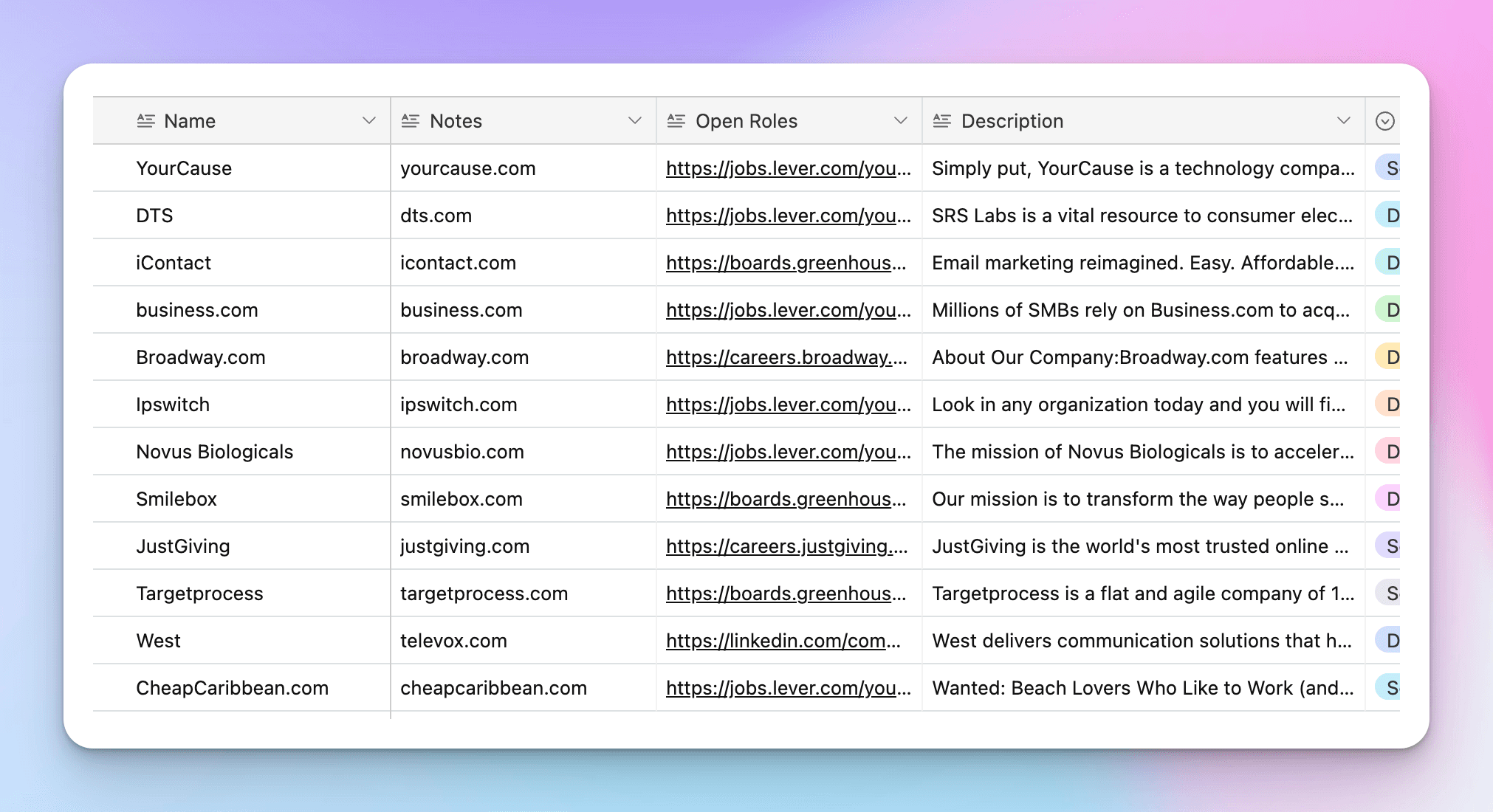Open the Name column dropdown arrow
This screenshot has height=812, width=1493.
pos(369,121)
